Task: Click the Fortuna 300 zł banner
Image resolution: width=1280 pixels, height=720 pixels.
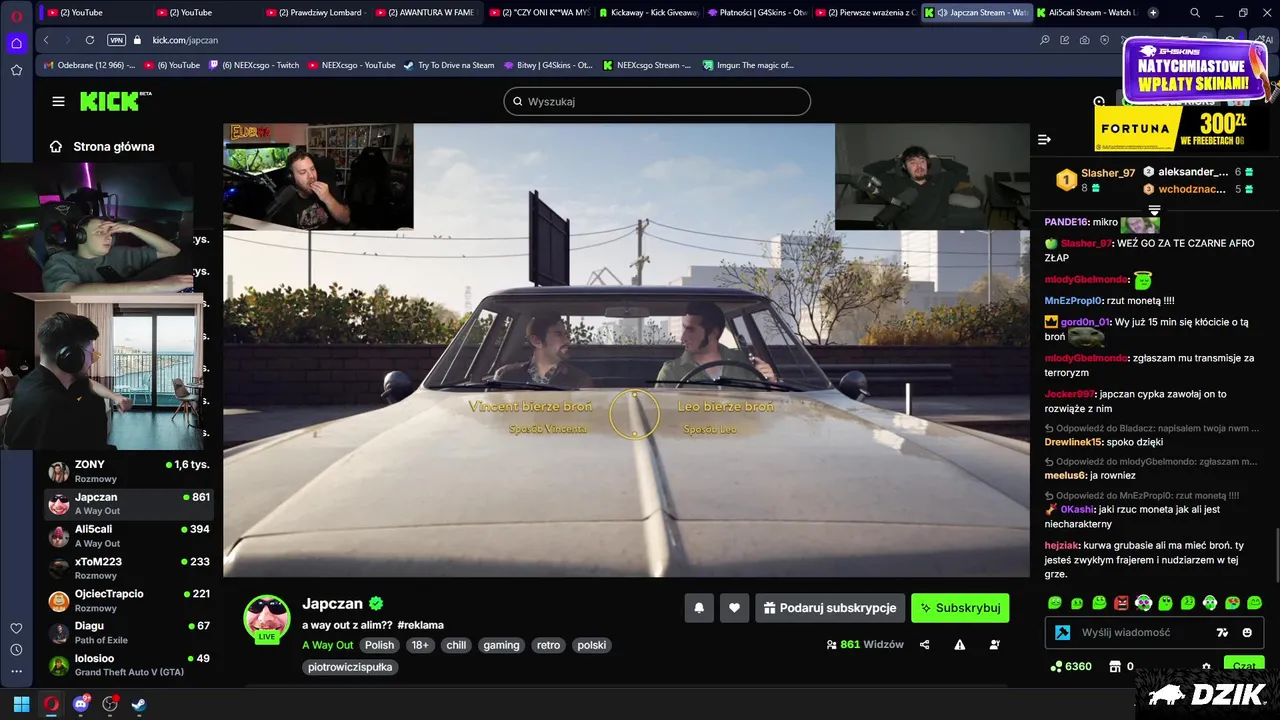Action: 1182,128
